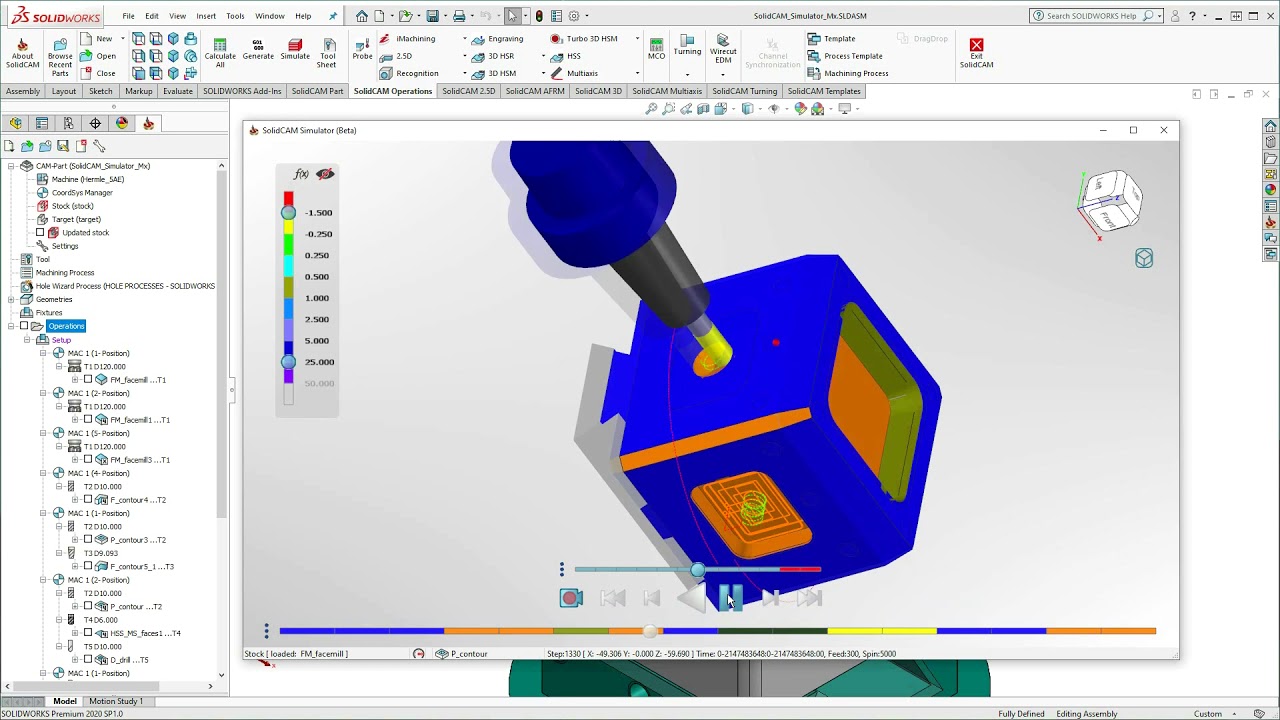The height and width of the screenshot is (720, 1280).
Task: Click the -1.500 legend slider handle
Action: (x=288, y=213)
